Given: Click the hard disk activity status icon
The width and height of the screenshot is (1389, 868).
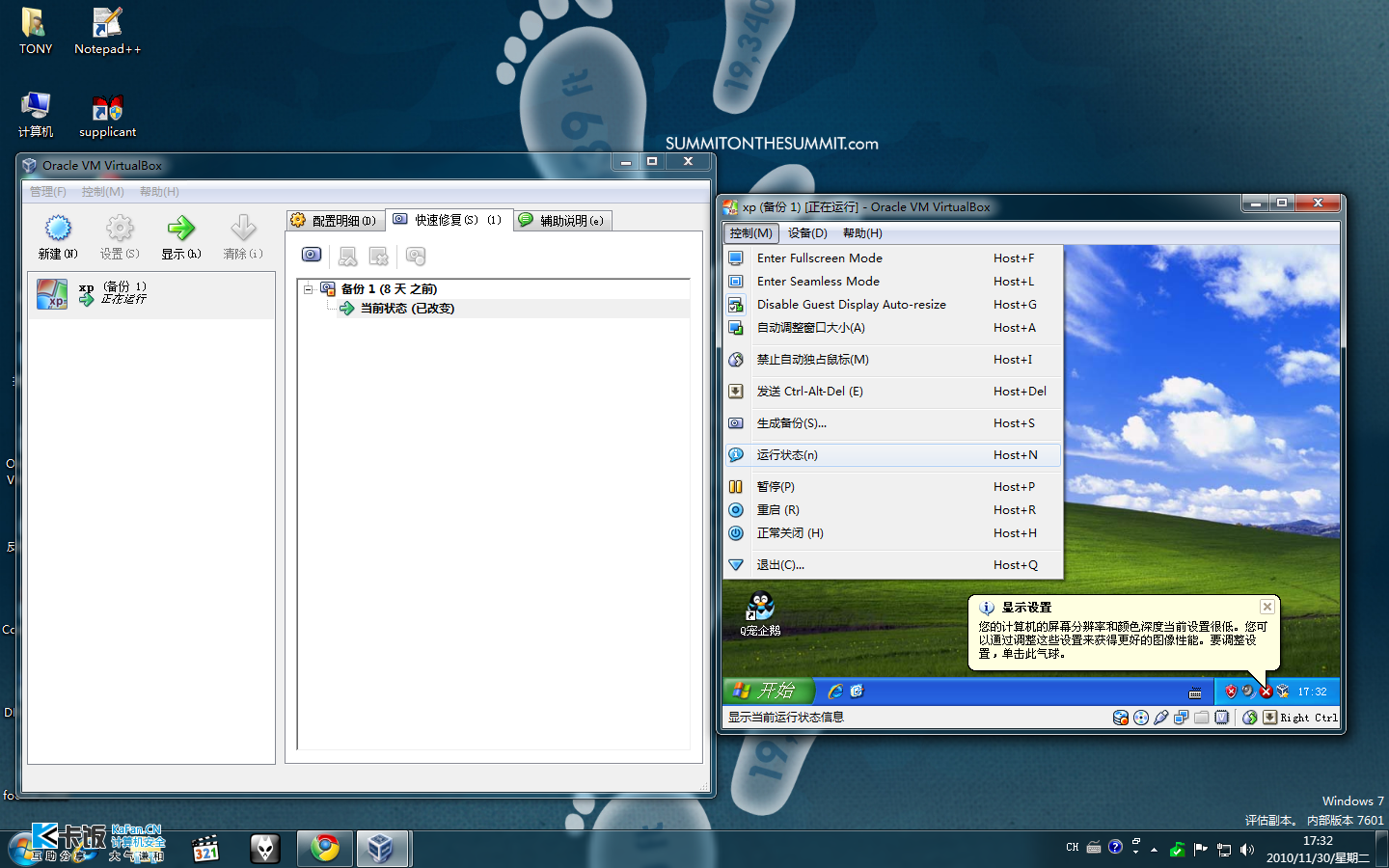Looking at the screenshot, I should (1120, 718).
